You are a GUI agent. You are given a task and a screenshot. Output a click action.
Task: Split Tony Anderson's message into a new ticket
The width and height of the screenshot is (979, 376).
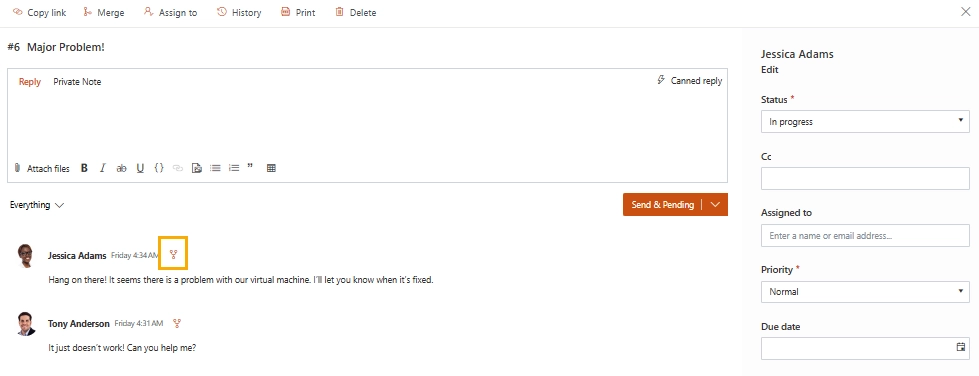177,324
